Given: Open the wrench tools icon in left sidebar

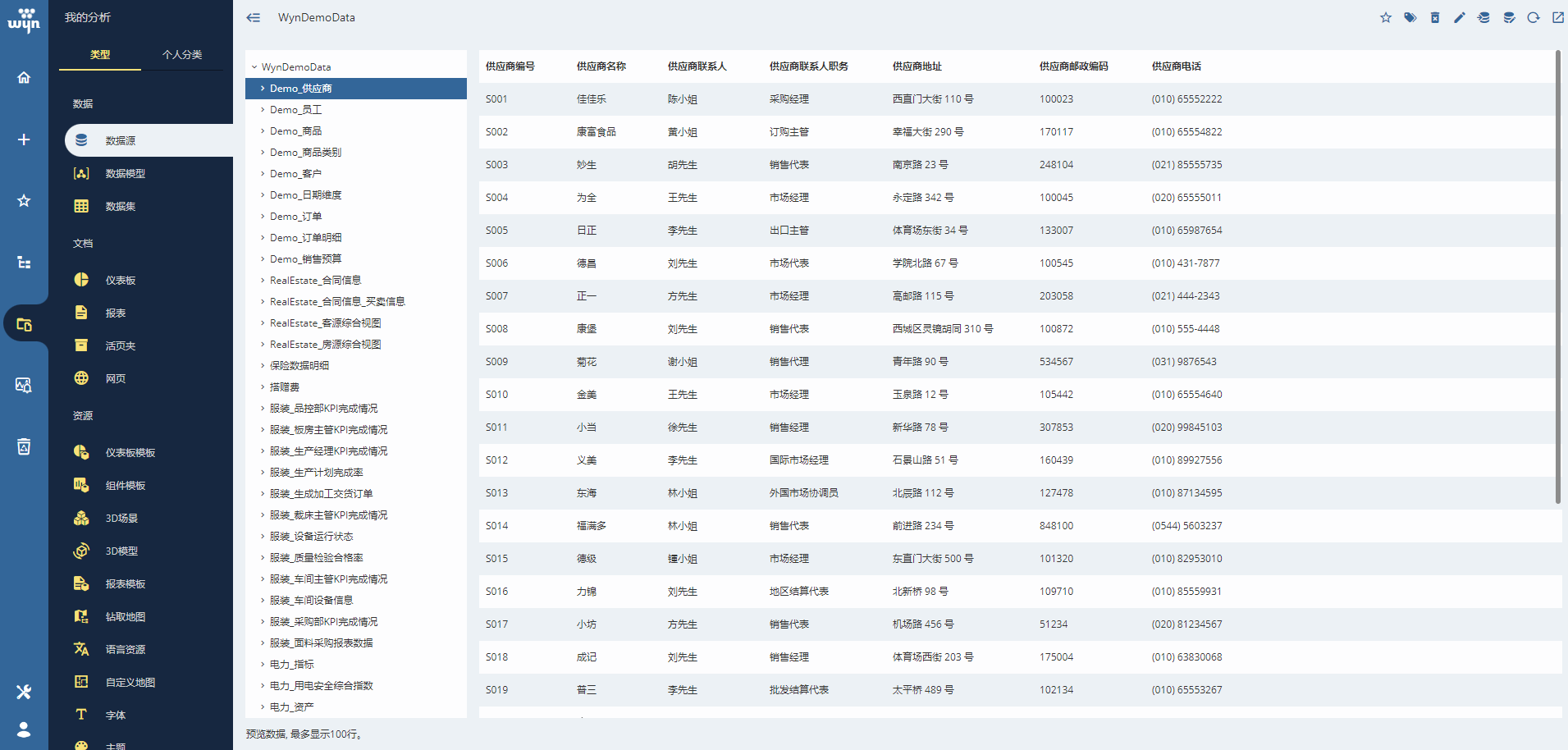Looking at the screenshot, I should (24, 692).
